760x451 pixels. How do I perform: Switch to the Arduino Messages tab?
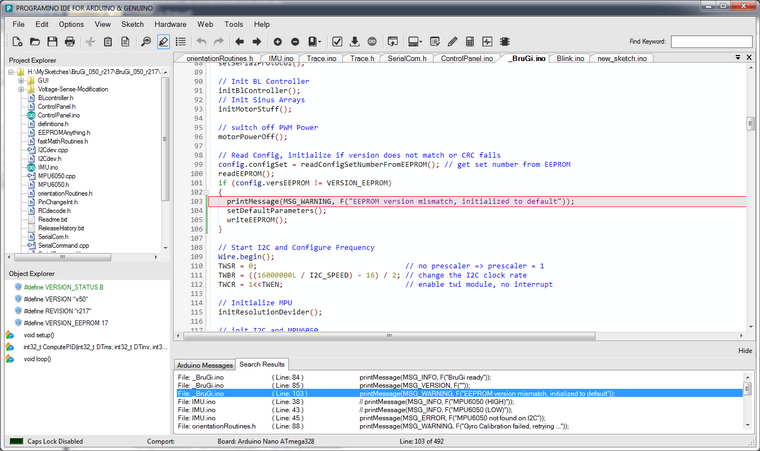pos(205,365)
